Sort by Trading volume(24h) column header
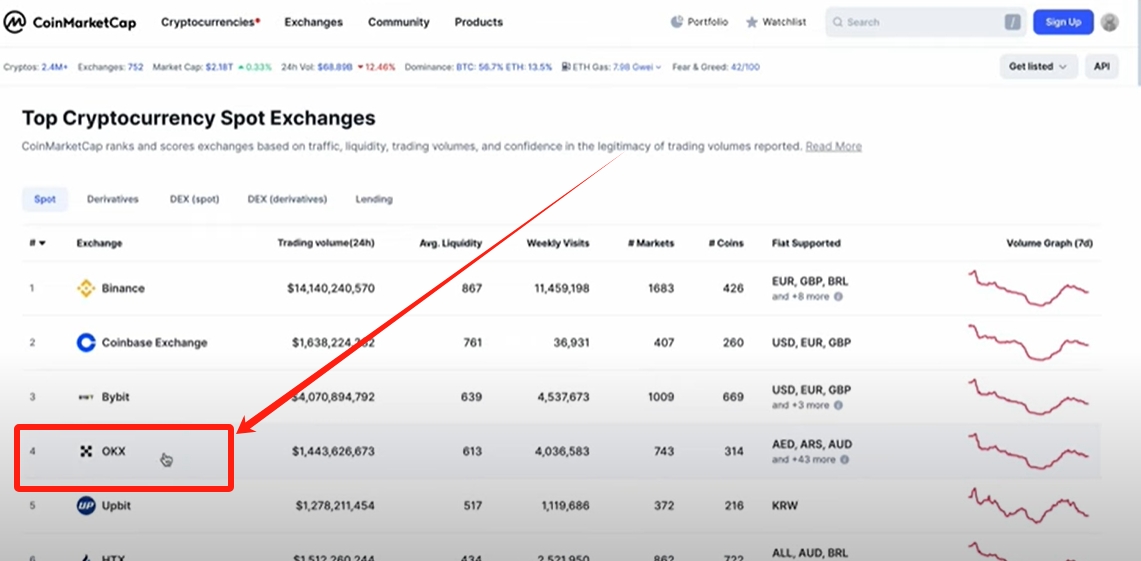 (x=326, y=243)
